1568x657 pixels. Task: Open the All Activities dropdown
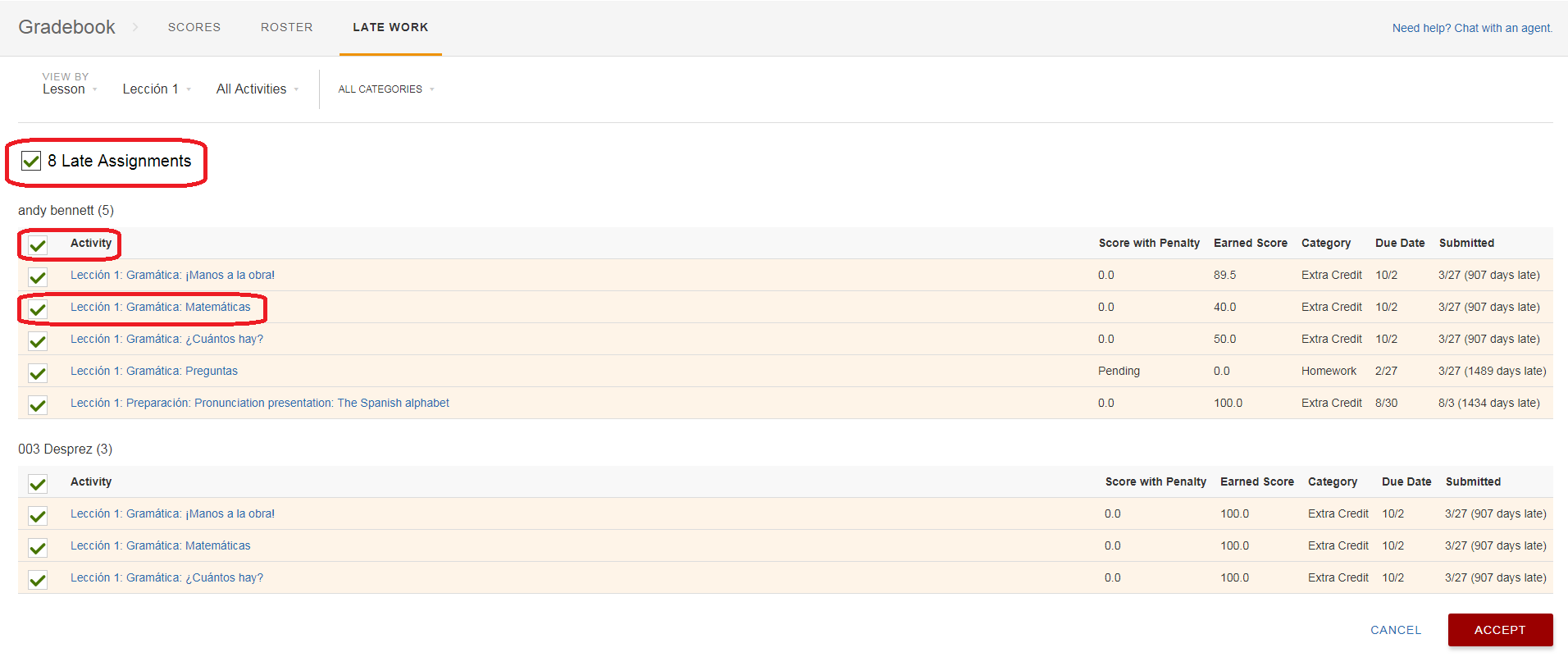(x=258, y=89)
